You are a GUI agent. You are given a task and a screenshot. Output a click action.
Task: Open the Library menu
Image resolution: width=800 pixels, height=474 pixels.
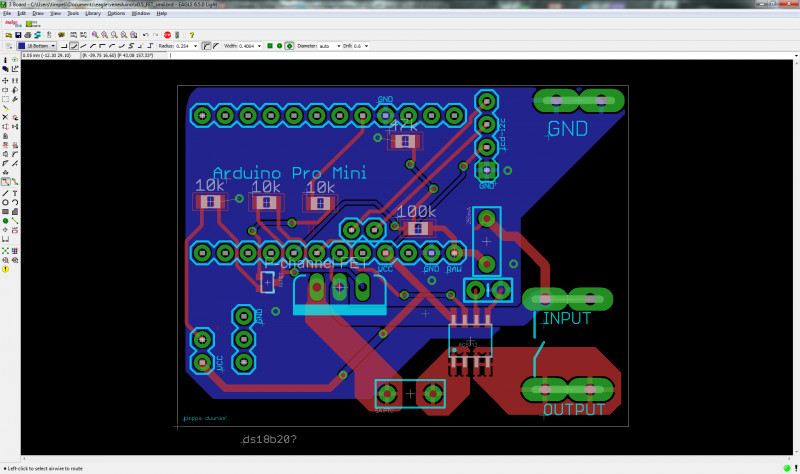point(91,13)
